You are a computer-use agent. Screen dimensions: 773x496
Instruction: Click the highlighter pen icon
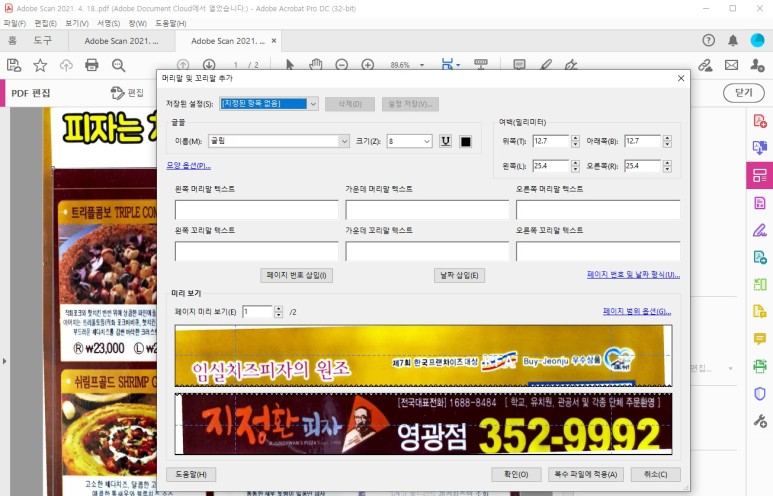546,65
